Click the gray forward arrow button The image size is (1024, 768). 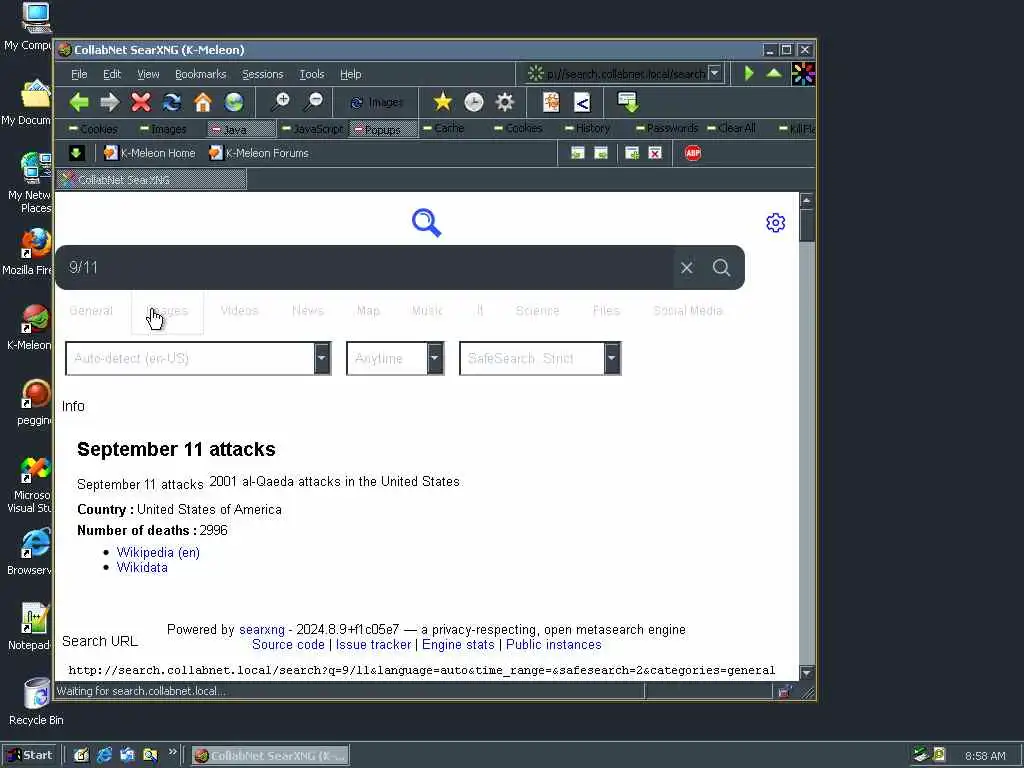click(x=110, y=102)
